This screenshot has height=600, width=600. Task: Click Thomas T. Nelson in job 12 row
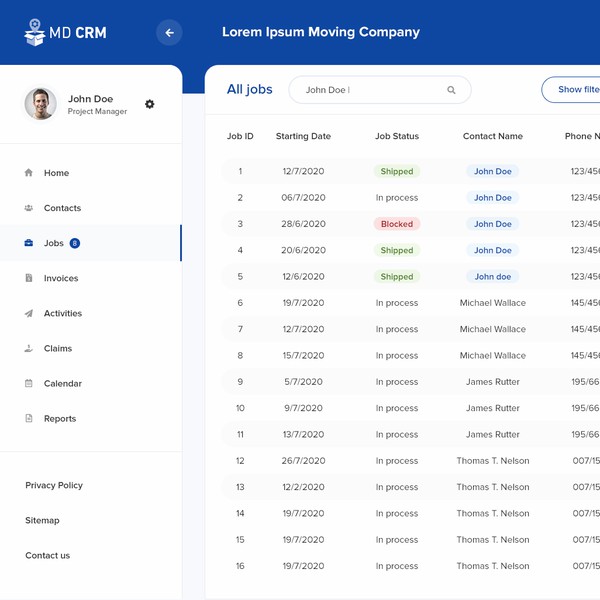493,461
